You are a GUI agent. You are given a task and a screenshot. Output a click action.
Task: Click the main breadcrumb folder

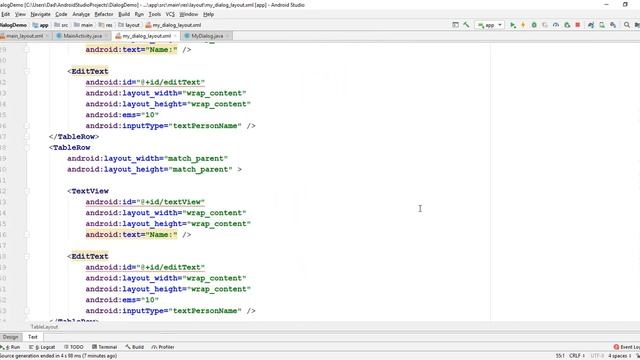84,25
